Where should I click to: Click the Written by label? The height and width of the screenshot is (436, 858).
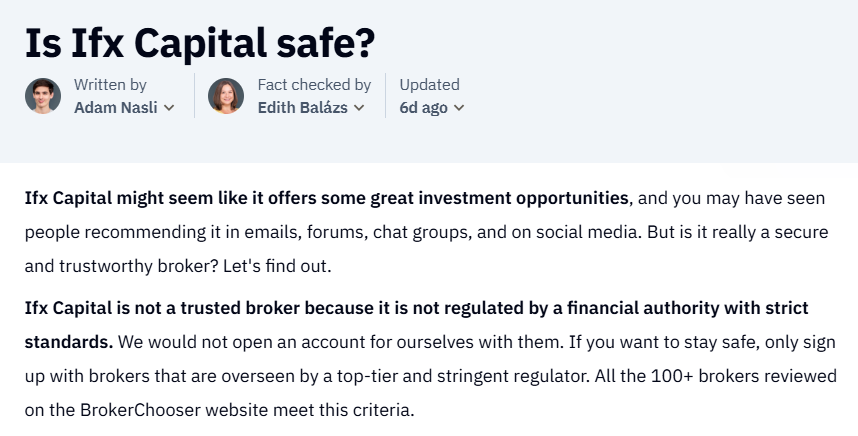pos(110,85)
